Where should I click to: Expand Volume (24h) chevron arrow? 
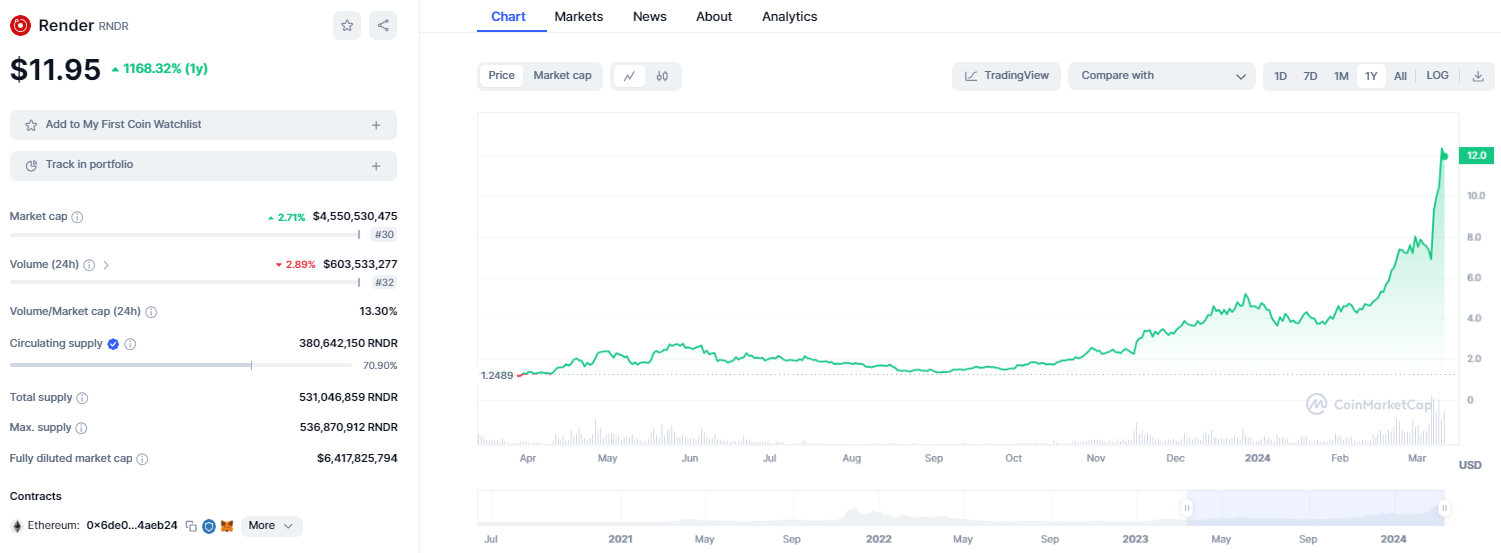click(x=106, y=265)
